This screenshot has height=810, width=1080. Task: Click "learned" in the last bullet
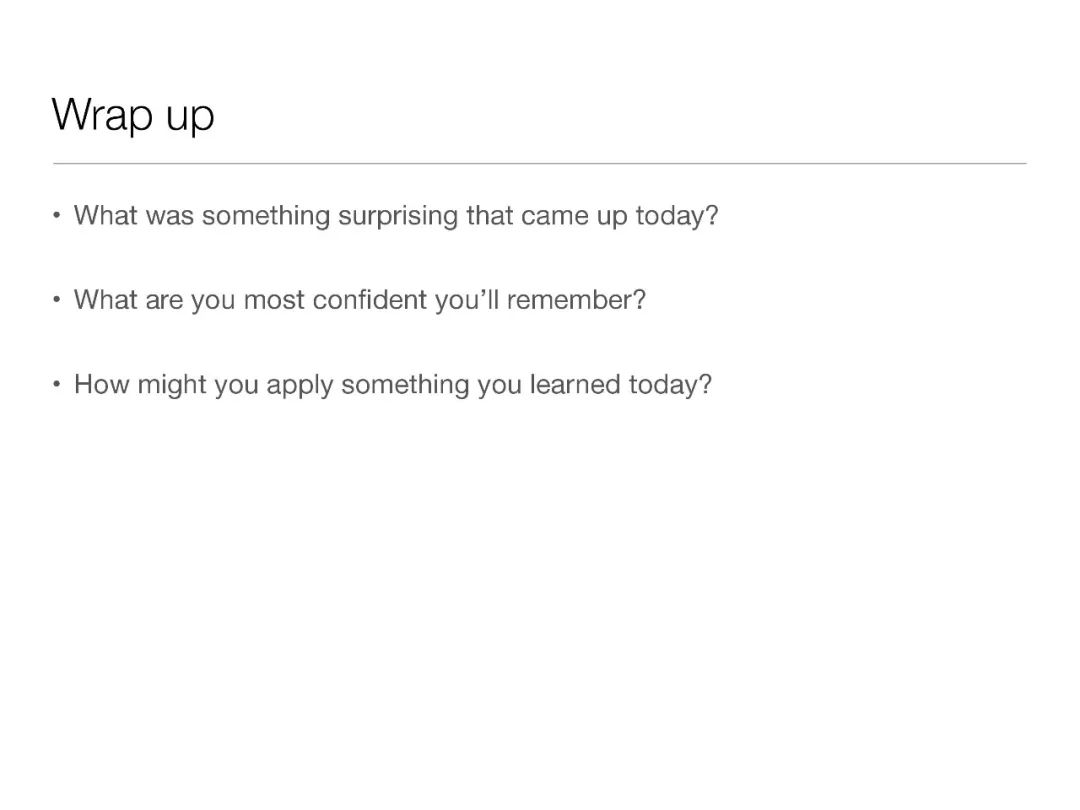[574, 384]
